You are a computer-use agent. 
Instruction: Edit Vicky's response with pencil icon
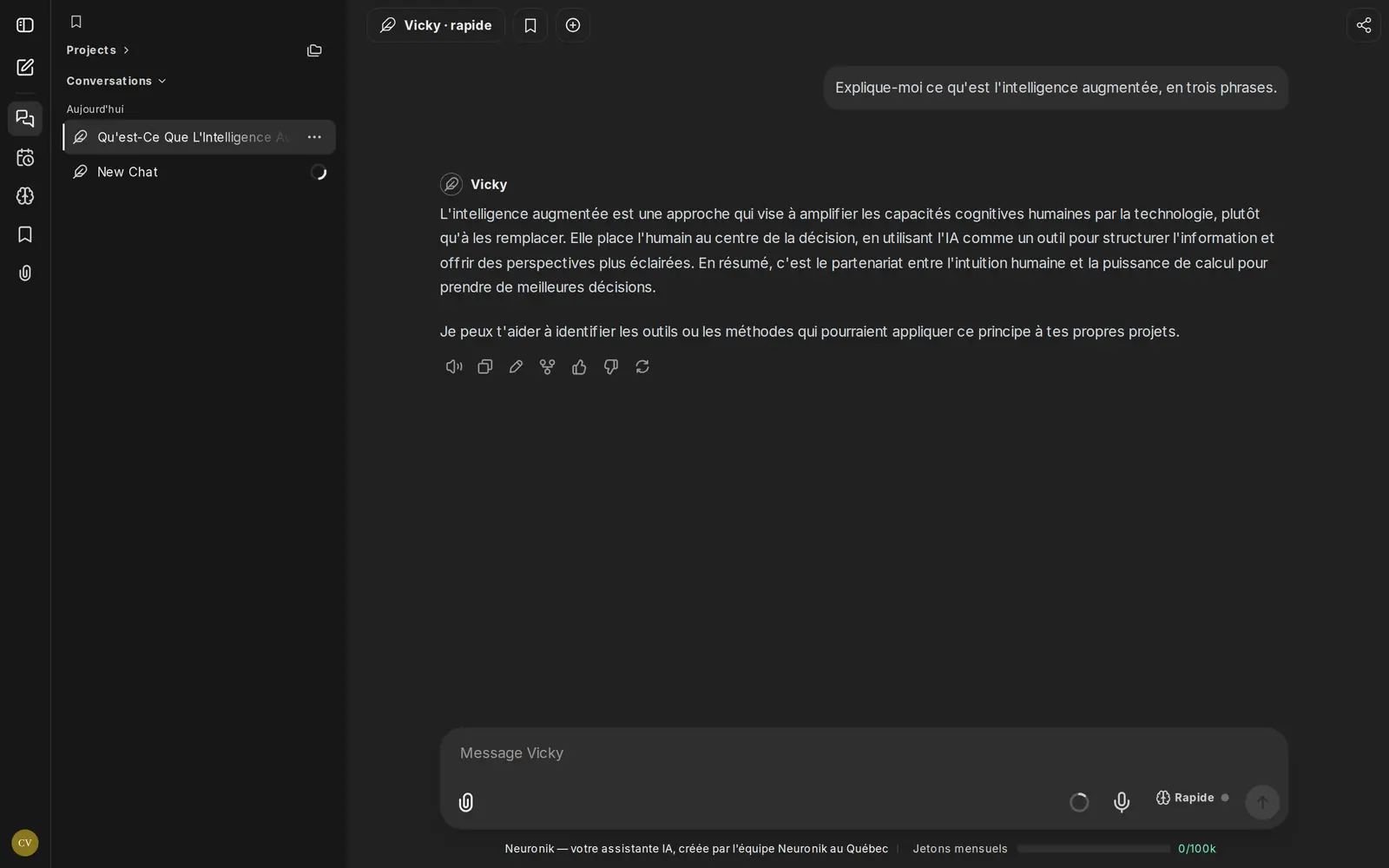[517, 367]
